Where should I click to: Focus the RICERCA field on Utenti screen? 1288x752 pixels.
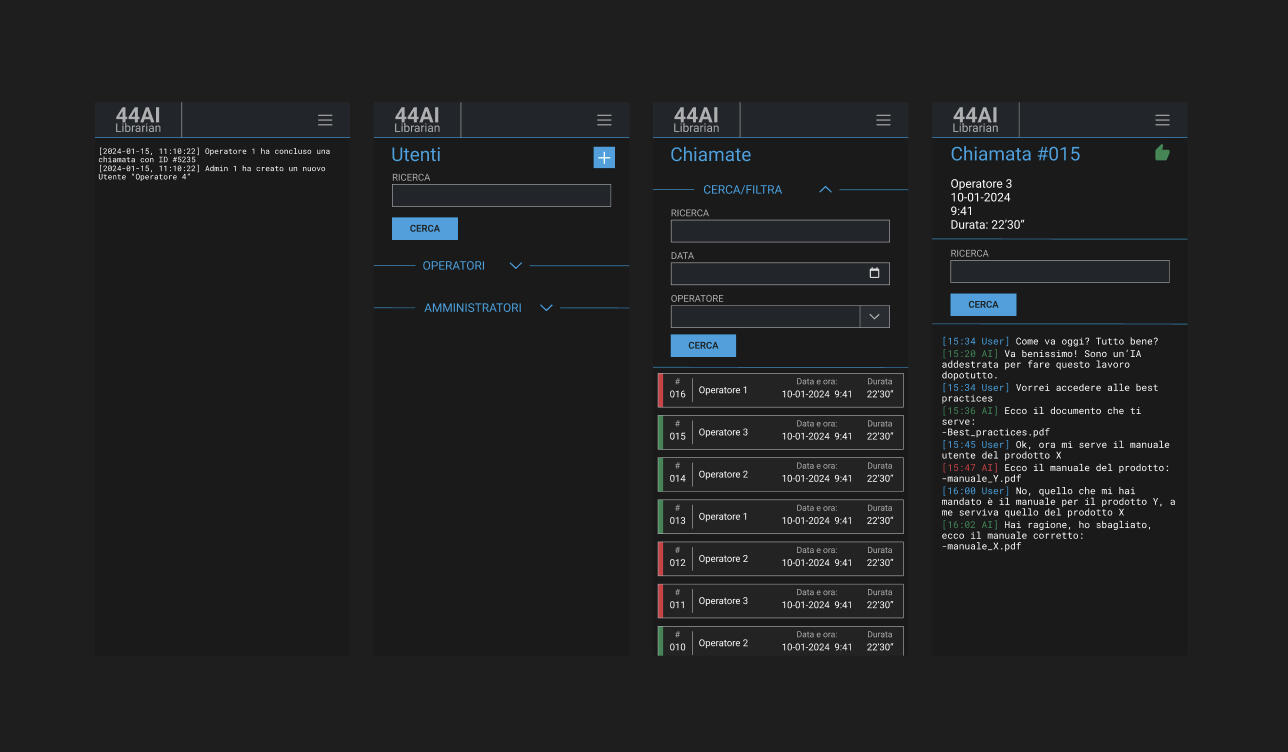tap(501, 196)
